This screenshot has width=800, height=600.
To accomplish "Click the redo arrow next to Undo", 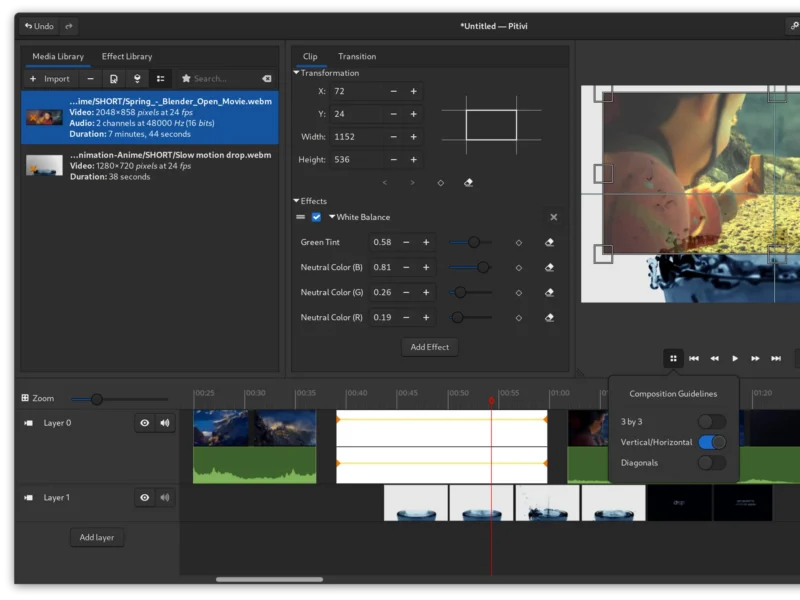I will coord(69,26).
